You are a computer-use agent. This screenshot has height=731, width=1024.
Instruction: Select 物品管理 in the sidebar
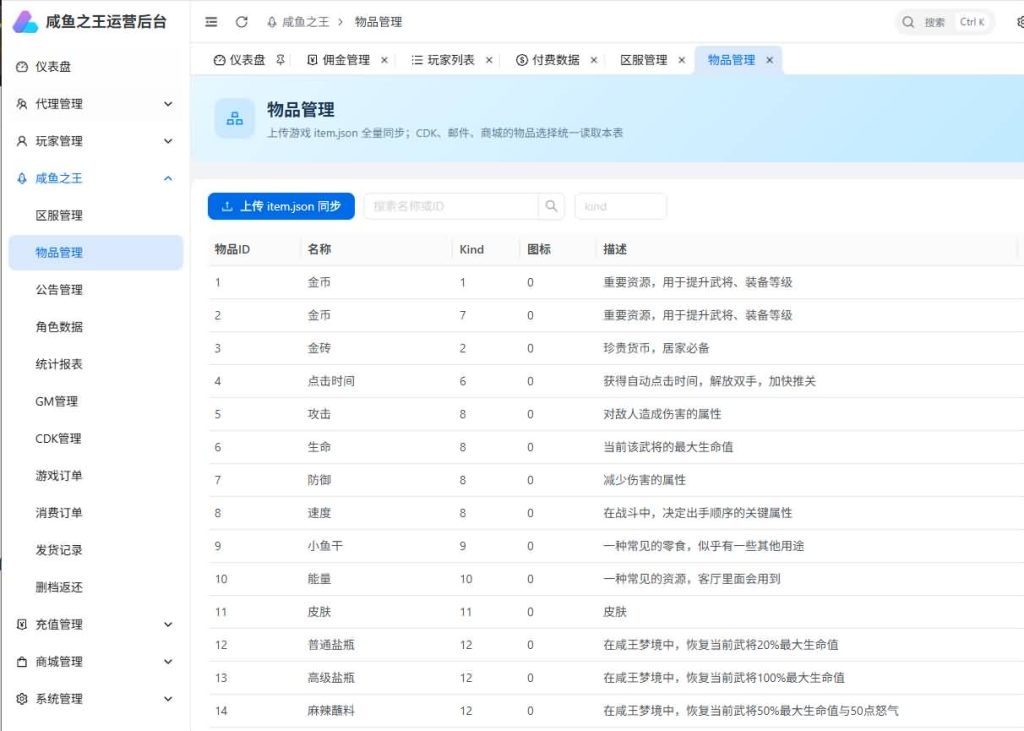(95, 253)
